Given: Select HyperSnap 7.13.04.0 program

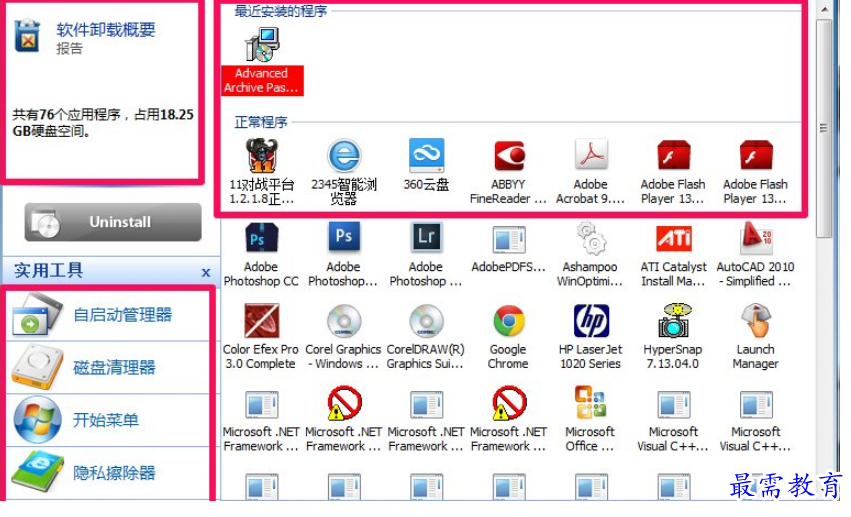Looking at the screenshot, I should click(x=673, y=336).
